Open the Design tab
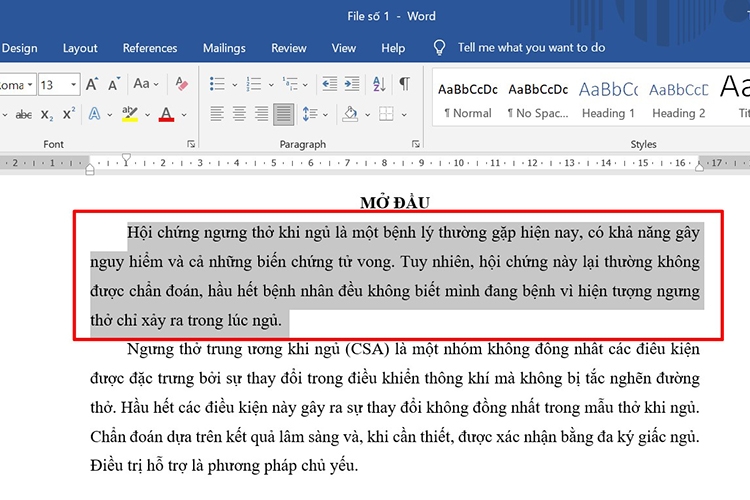 [x=19, y=48]
